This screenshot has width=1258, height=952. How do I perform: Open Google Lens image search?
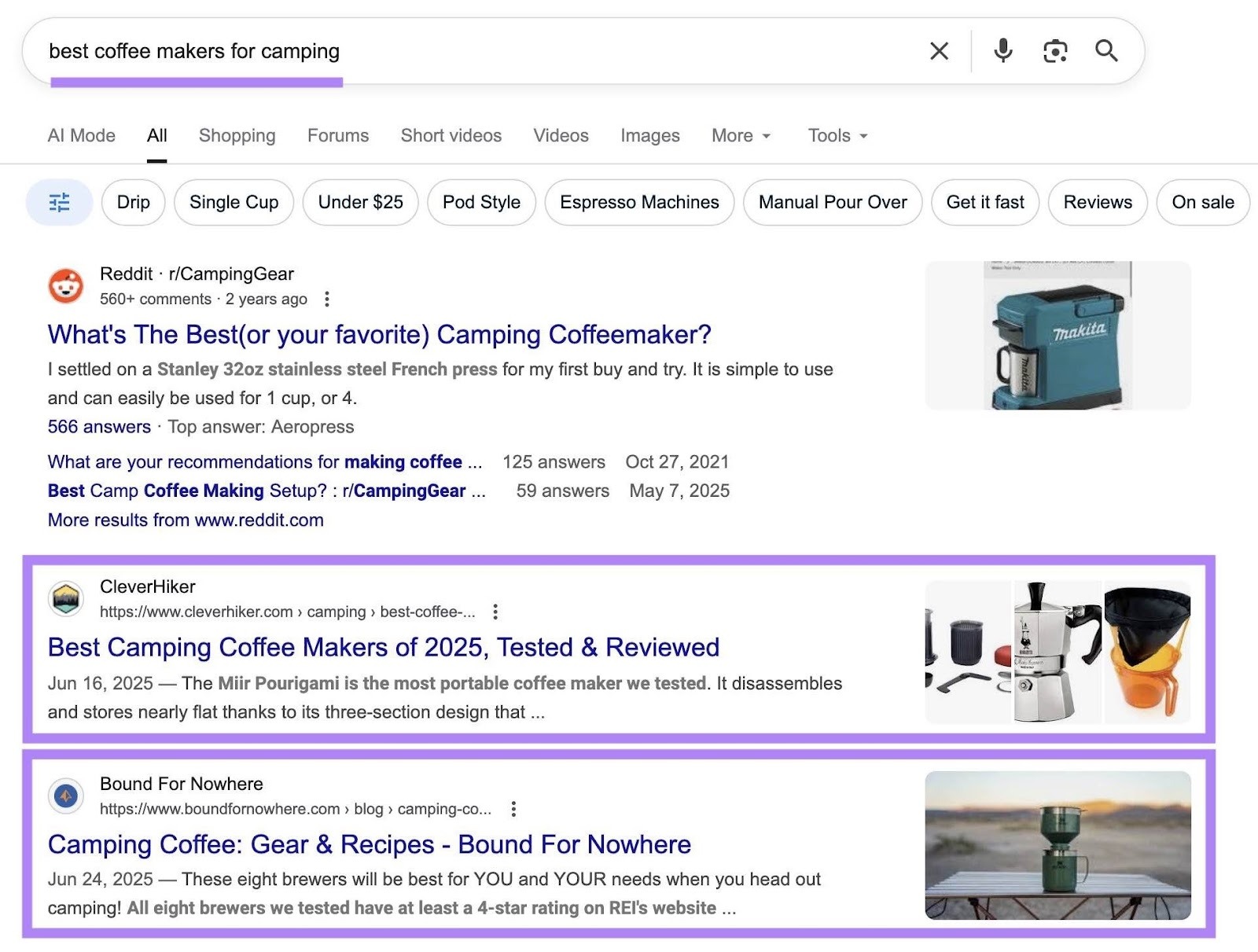[1054, 50]
